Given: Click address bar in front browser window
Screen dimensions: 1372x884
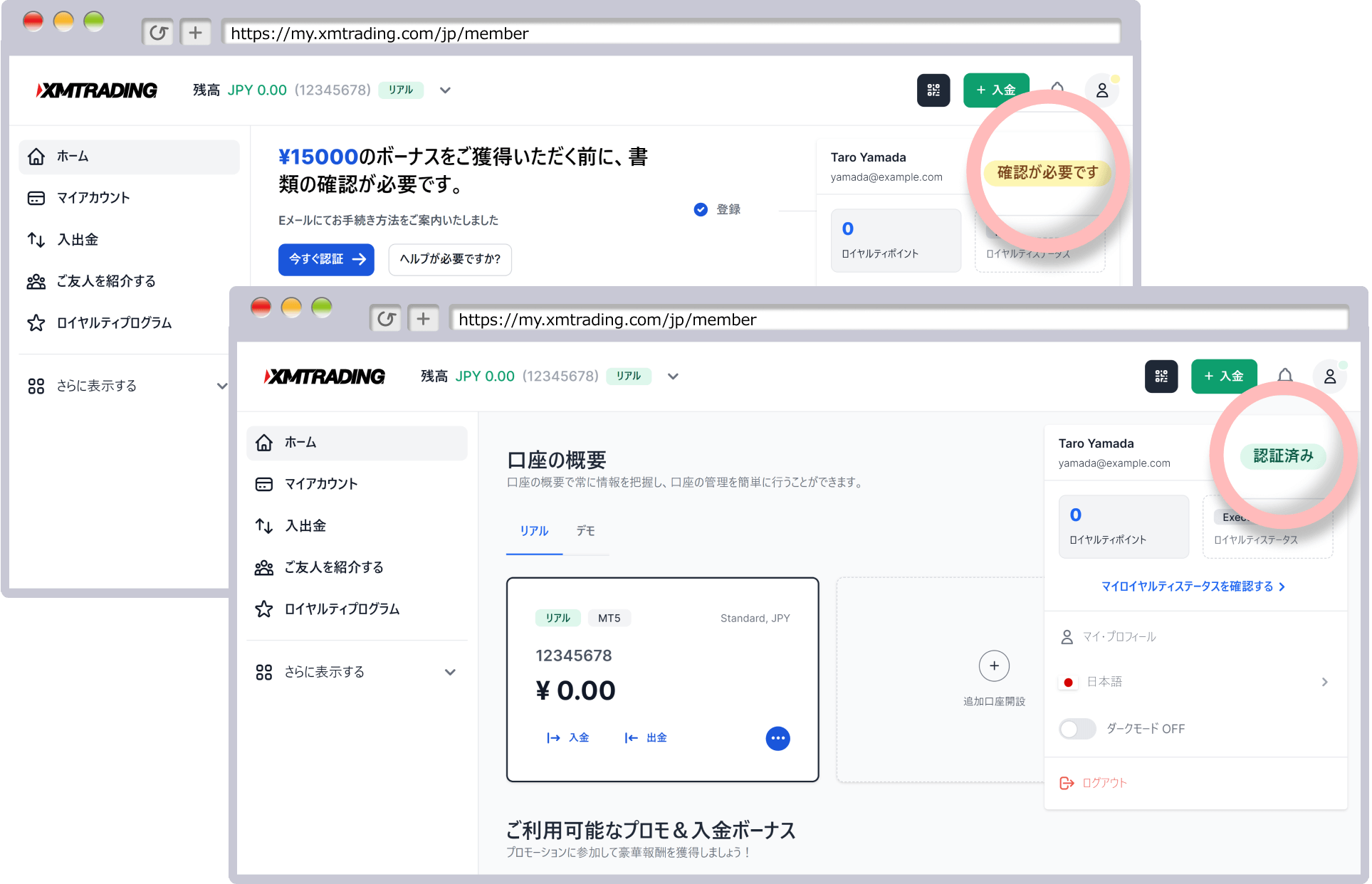Looking at the screenshot, I should (x=899, y=319).
